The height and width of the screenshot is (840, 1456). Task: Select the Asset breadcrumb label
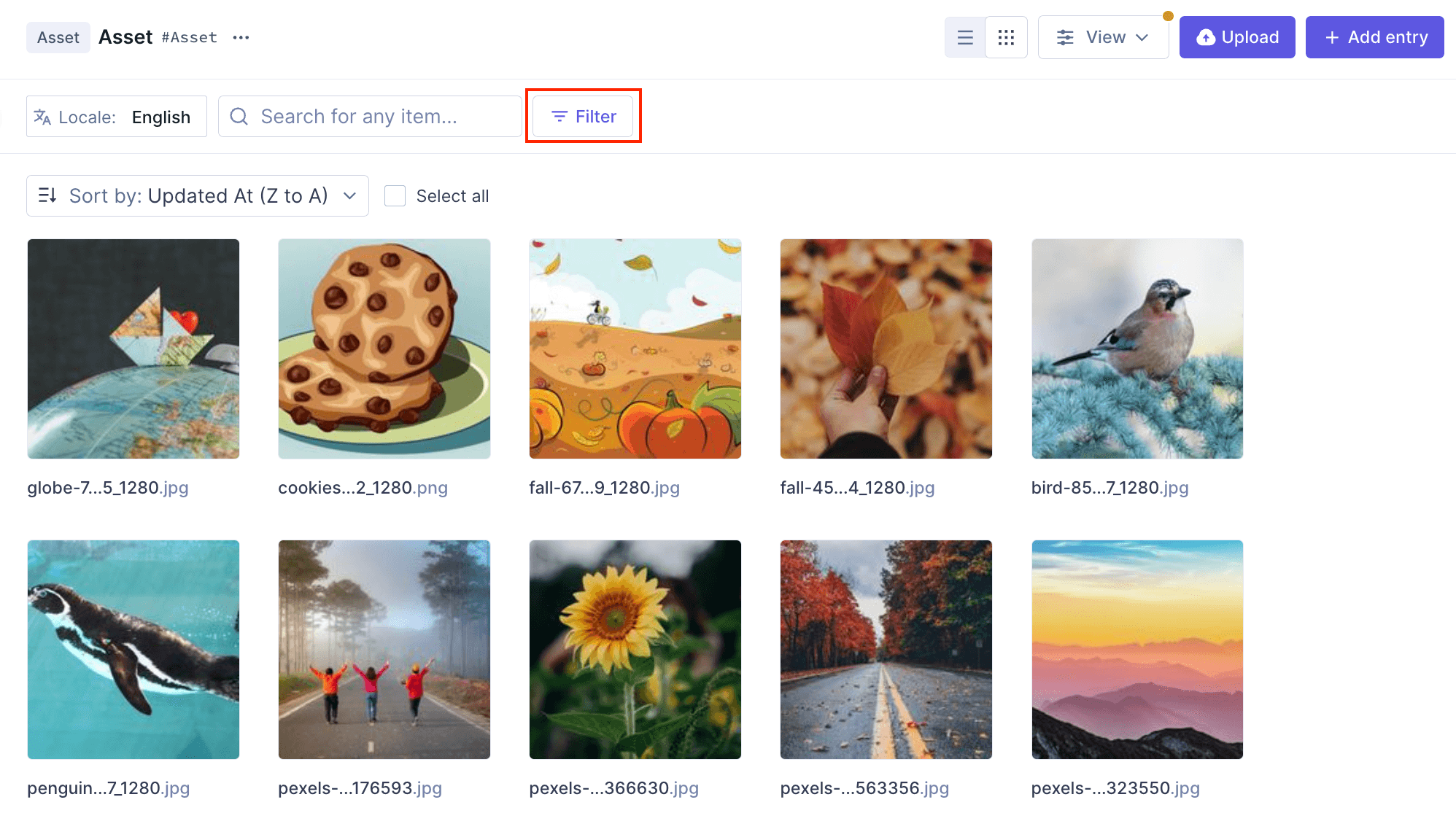tap(58, 37)
